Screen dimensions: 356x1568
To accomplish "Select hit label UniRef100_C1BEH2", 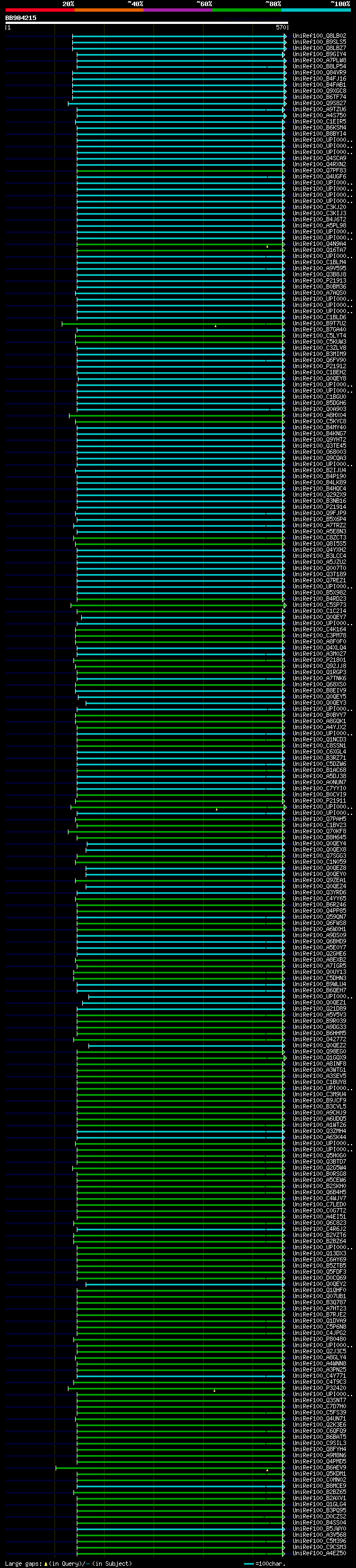I will (x=319, y=373).
